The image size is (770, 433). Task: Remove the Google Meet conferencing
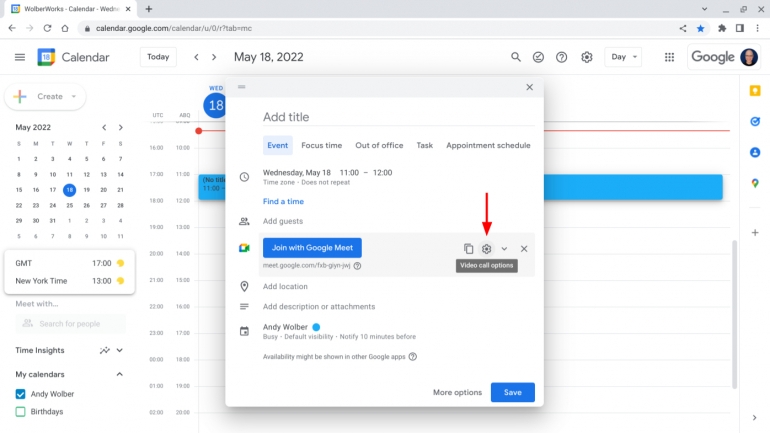click(x=524, y=249)
